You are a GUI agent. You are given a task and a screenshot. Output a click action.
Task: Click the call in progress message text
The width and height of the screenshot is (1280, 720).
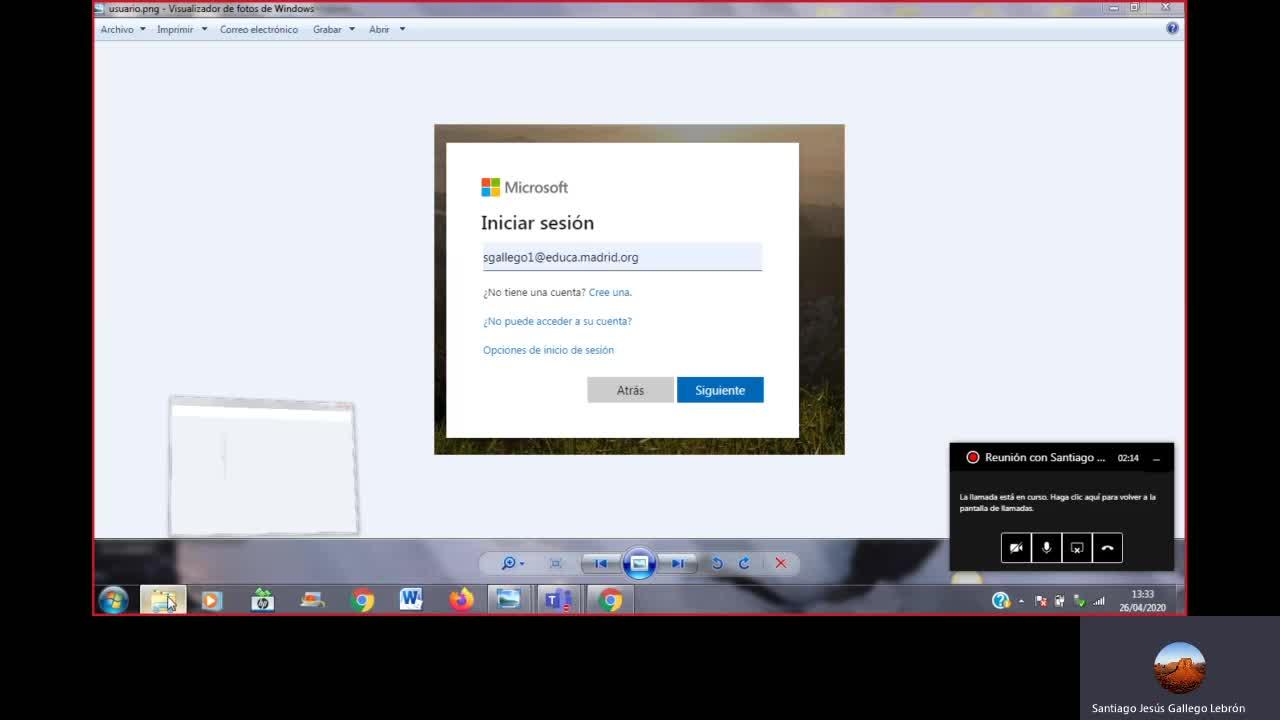click(1057, 502)
